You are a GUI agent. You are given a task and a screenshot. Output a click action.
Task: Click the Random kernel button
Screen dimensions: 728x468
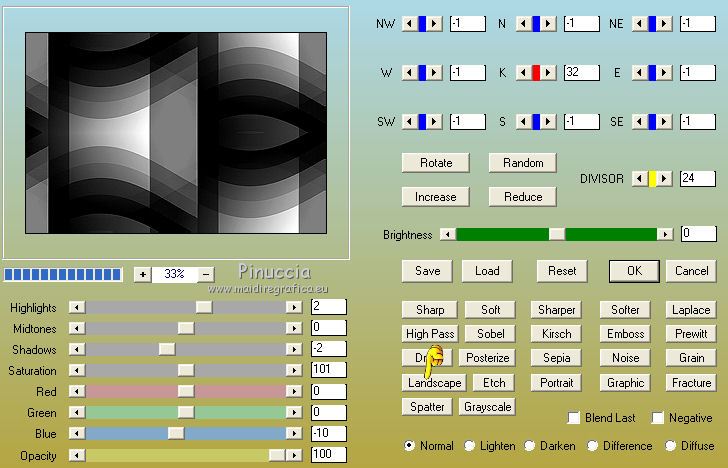tap(523, 163)
